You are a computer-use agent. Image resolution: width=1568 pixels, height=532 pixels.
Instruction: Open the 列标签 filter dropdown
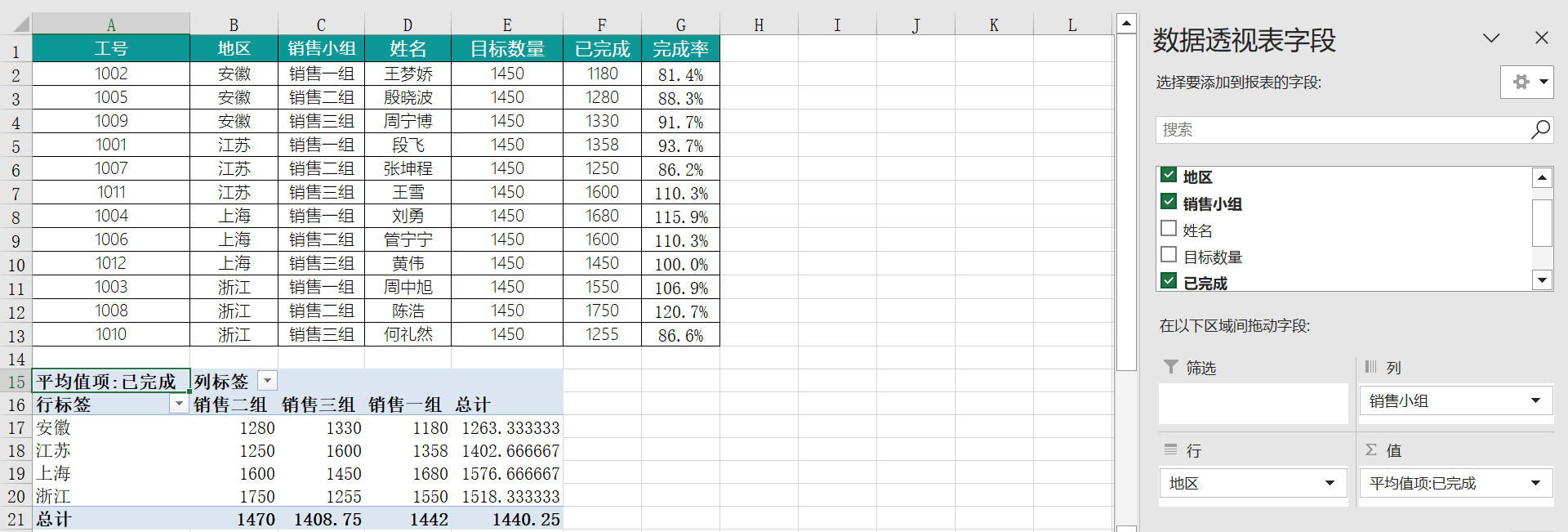267,381
